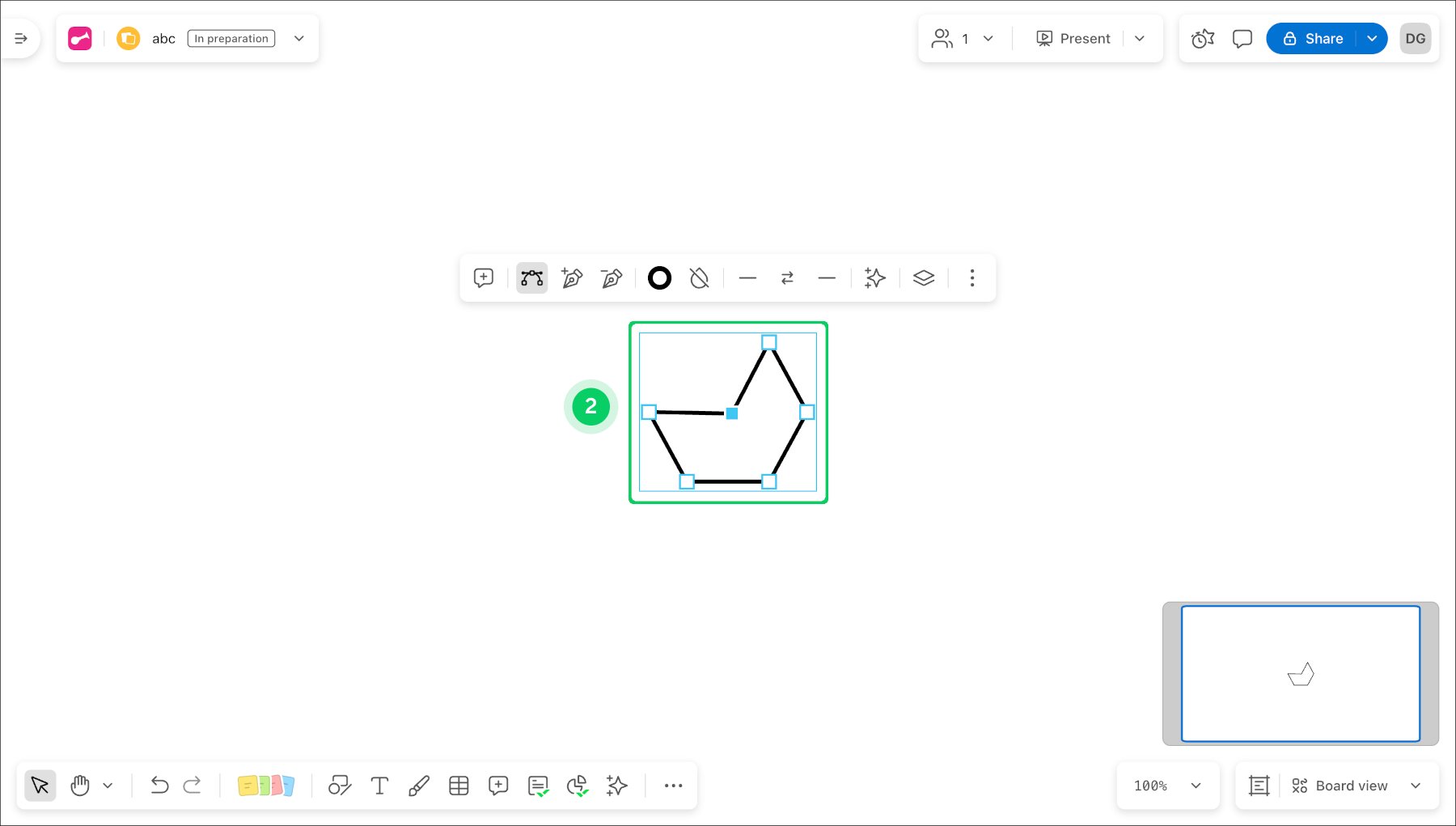
Task: Open the board options chevron next to In preparation
Action: coord(298,38)
